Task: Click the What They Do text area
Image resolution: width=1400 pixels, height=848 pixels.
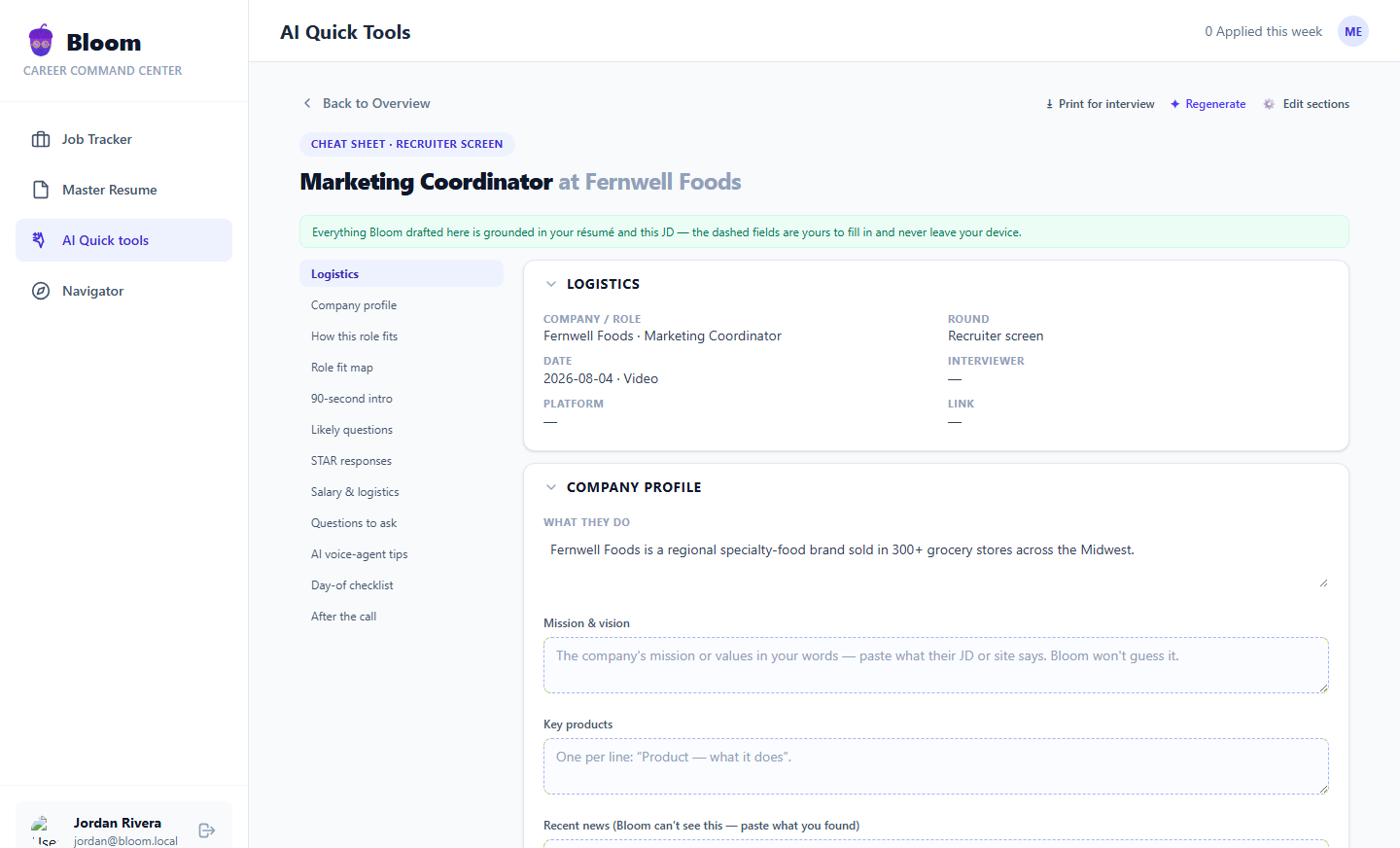Action: pos(936,562)
